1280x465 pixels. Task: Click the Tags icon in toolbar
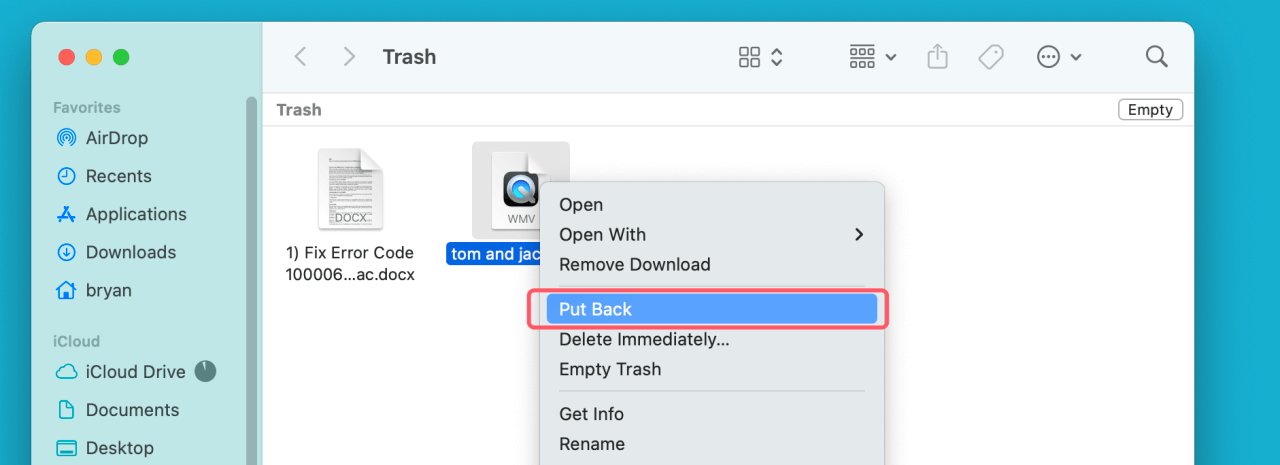tap(991, 57)
